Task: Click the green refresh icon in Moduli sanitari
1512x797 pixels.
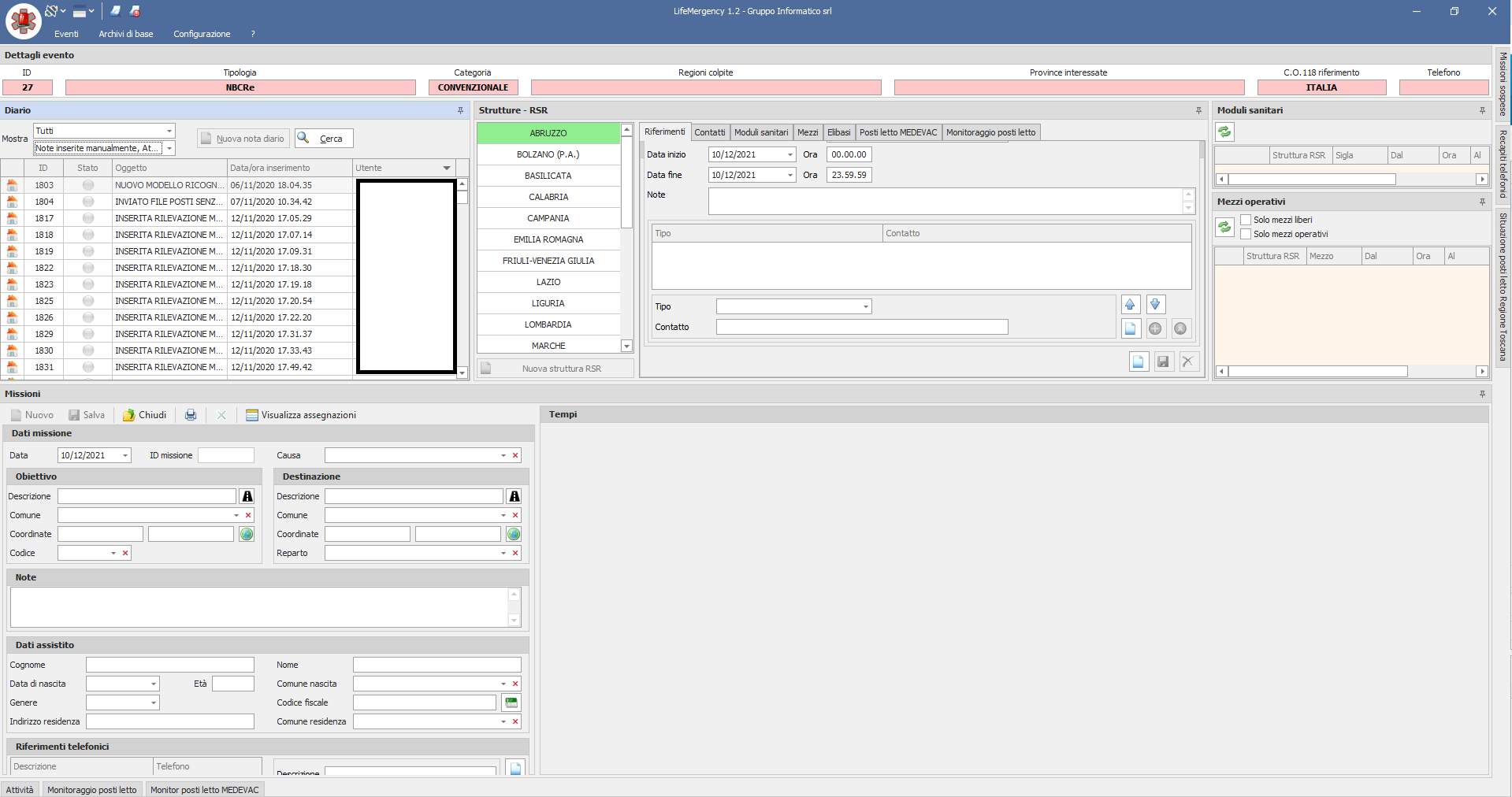Action: [1224, 132]
